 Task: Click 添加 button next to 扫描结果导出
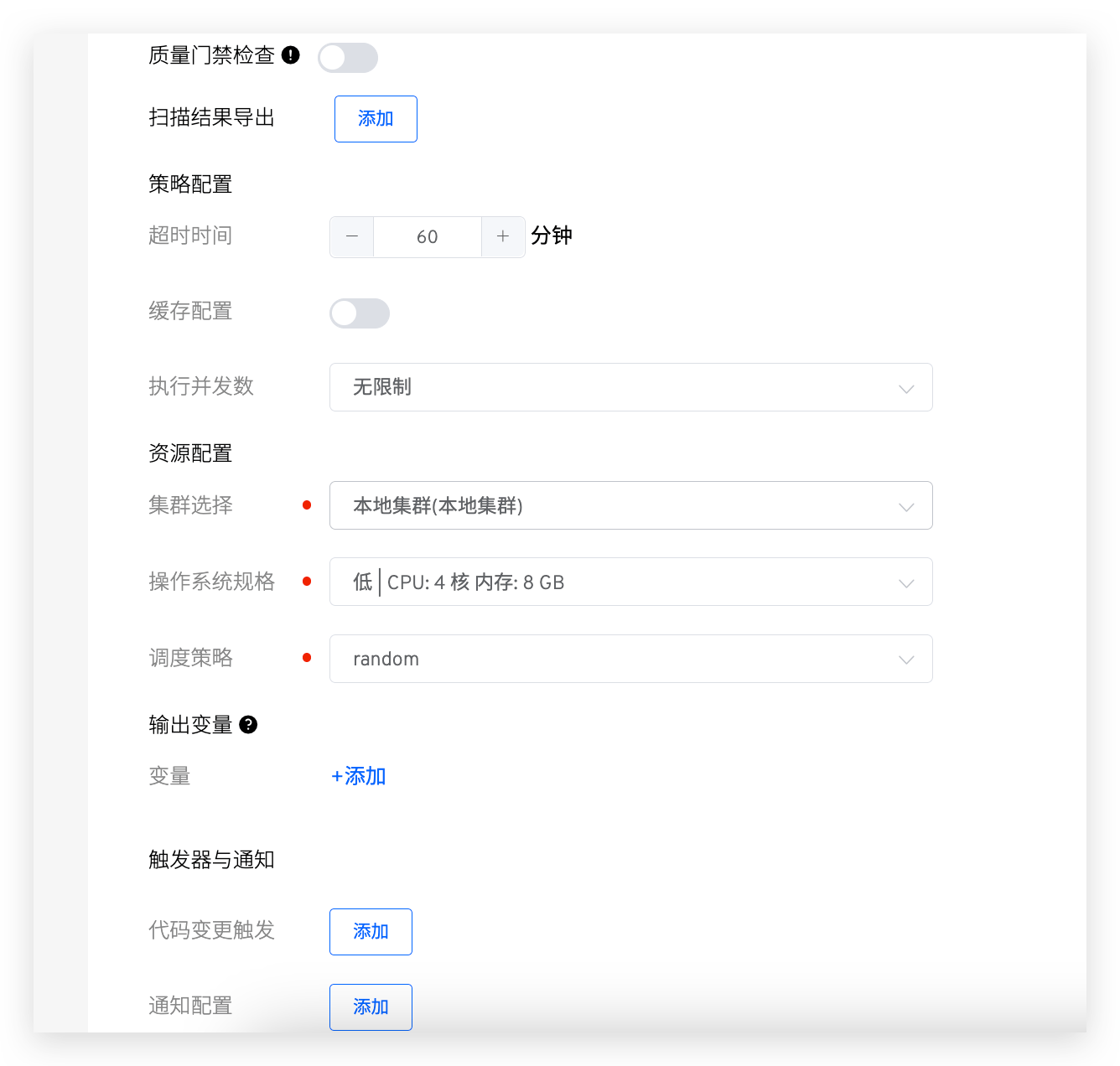click(x=375, y=118)
